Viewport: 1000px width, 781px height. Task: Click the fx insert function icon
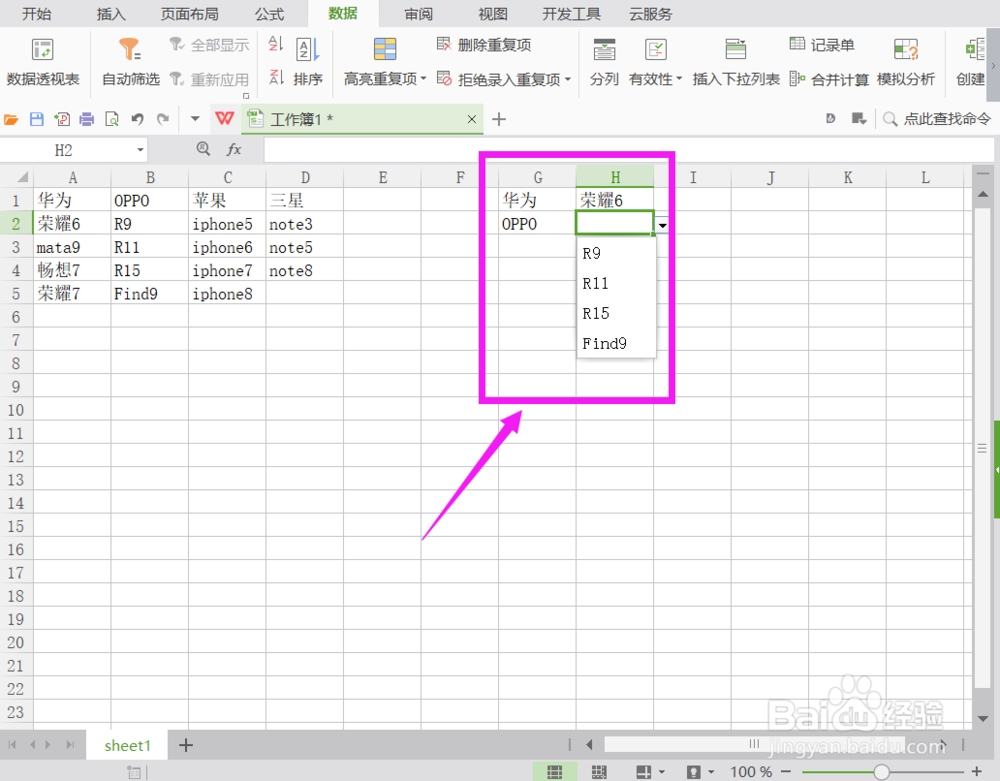(234, 150)
